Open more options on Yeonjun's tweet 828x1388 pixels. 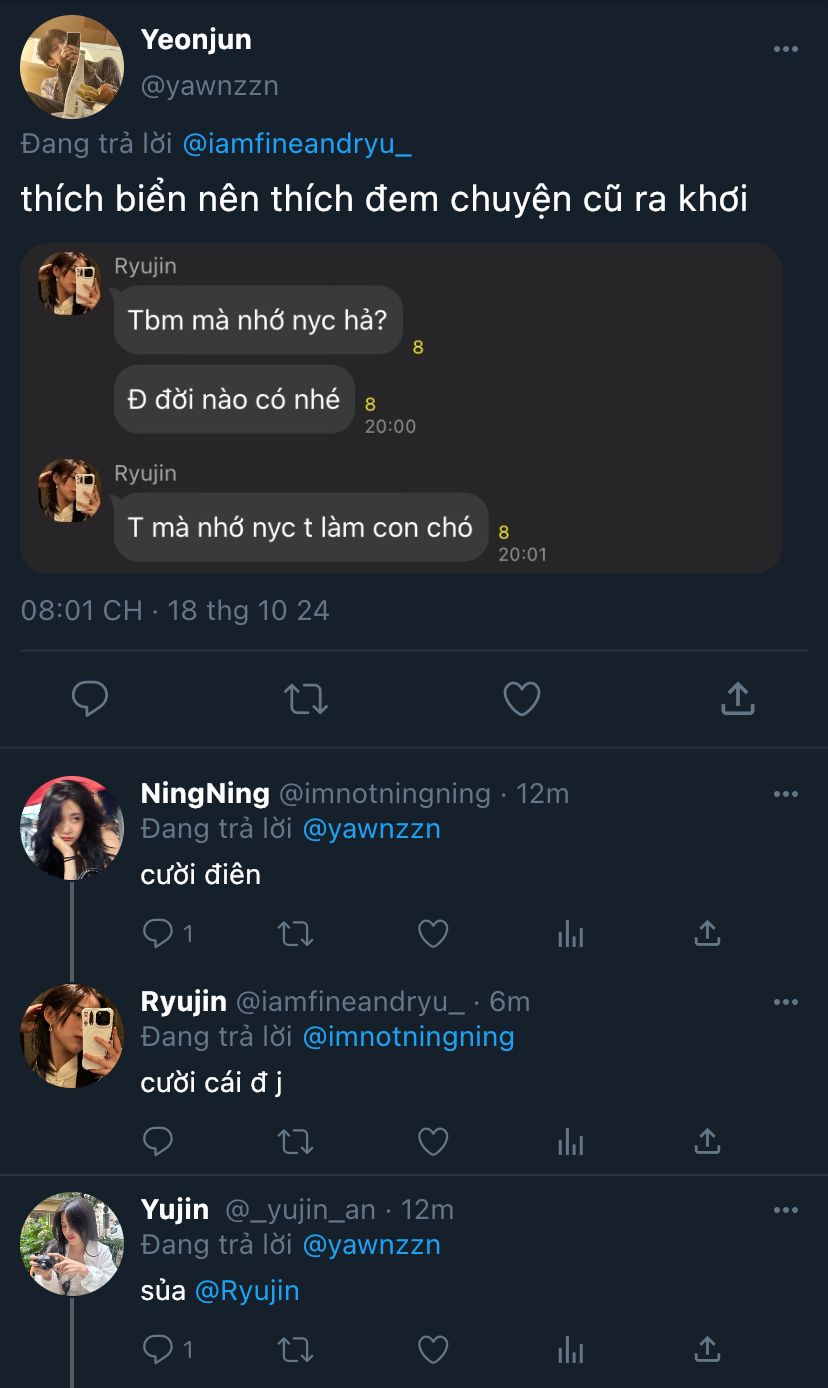coord(786,49)
